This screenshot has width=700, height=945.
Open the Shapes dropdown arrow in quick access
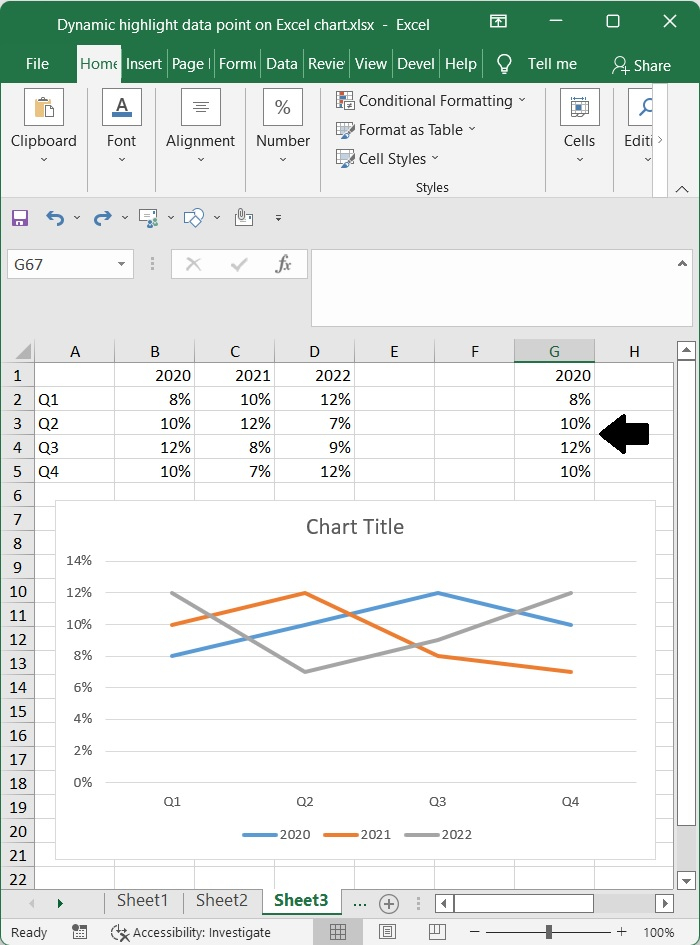[216, 218]
